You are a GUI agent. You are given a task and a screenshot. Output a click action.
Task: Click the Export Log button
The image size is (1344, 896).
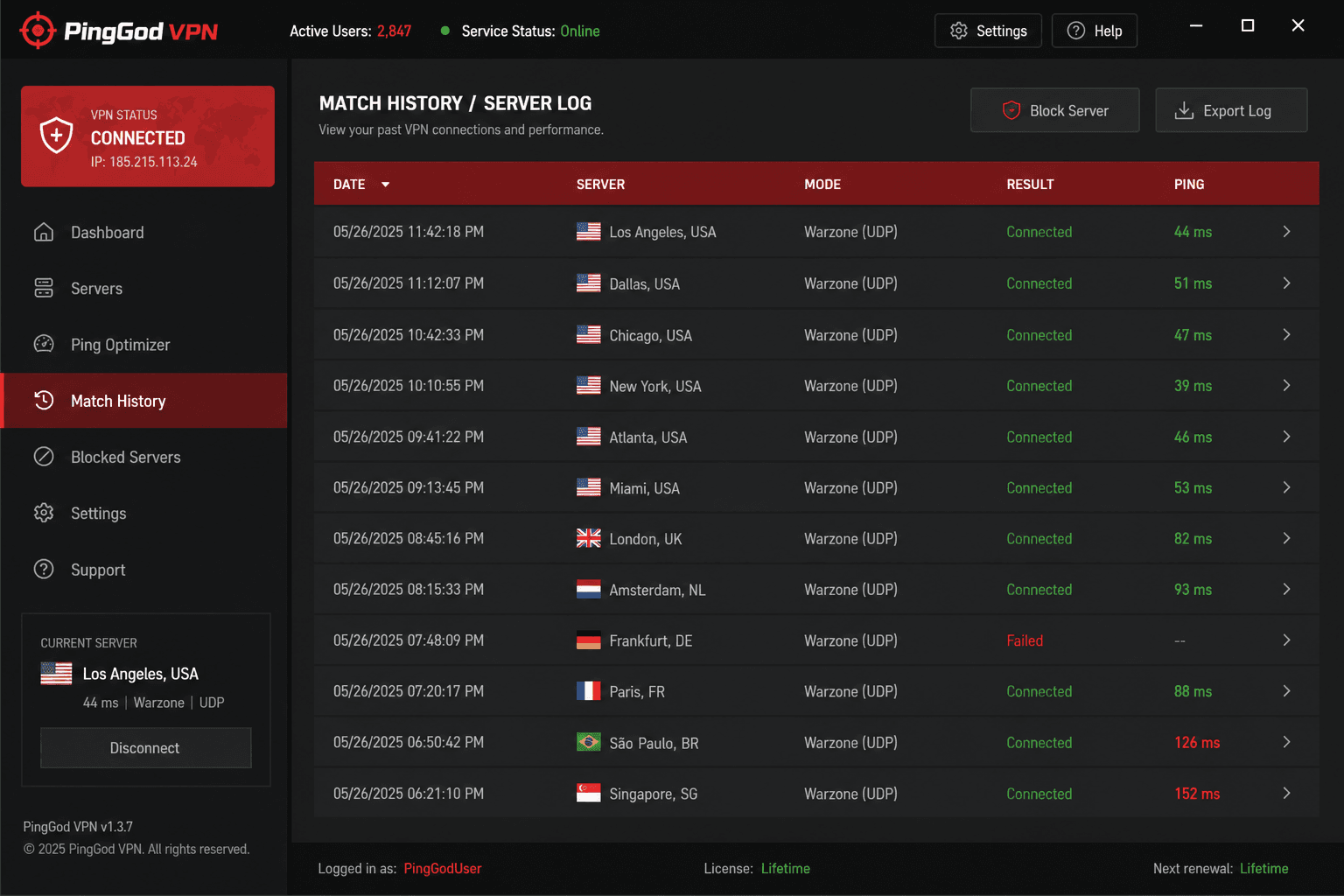(1231, 110)
